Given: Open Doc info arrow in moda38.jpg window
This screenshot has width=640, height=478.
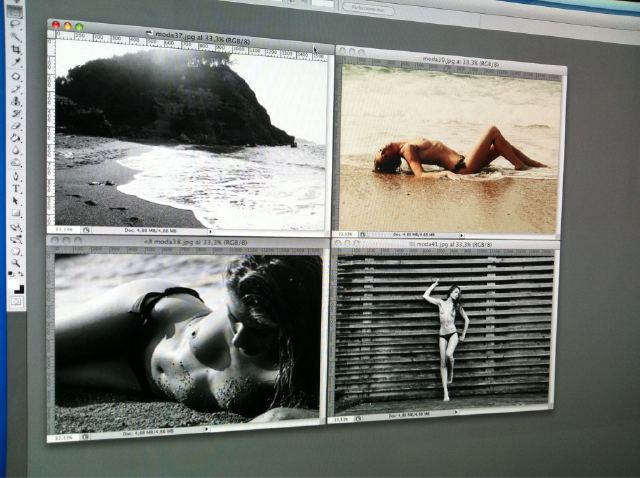Looking at the screenshot, I should (207, 429).
